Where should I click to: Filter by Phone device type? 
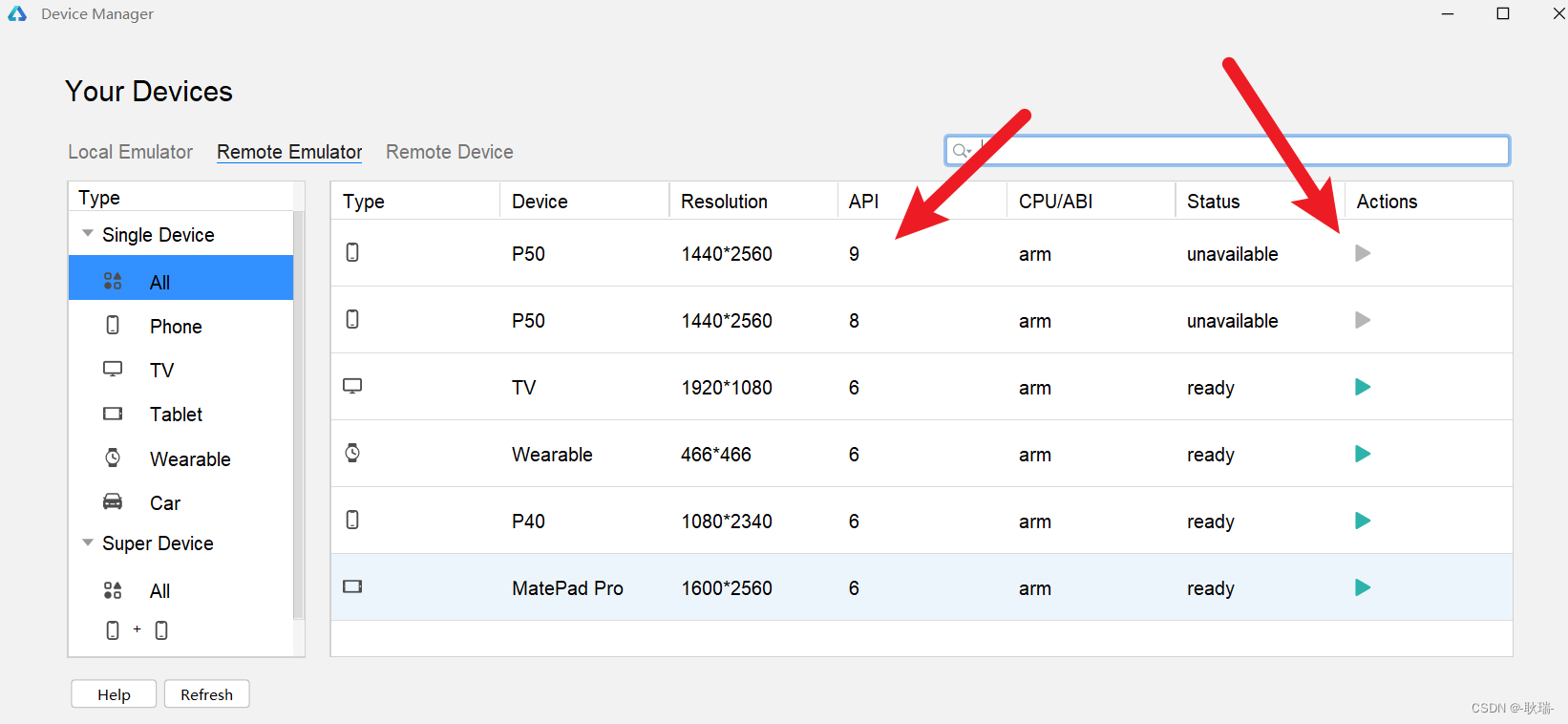point(176,327)
